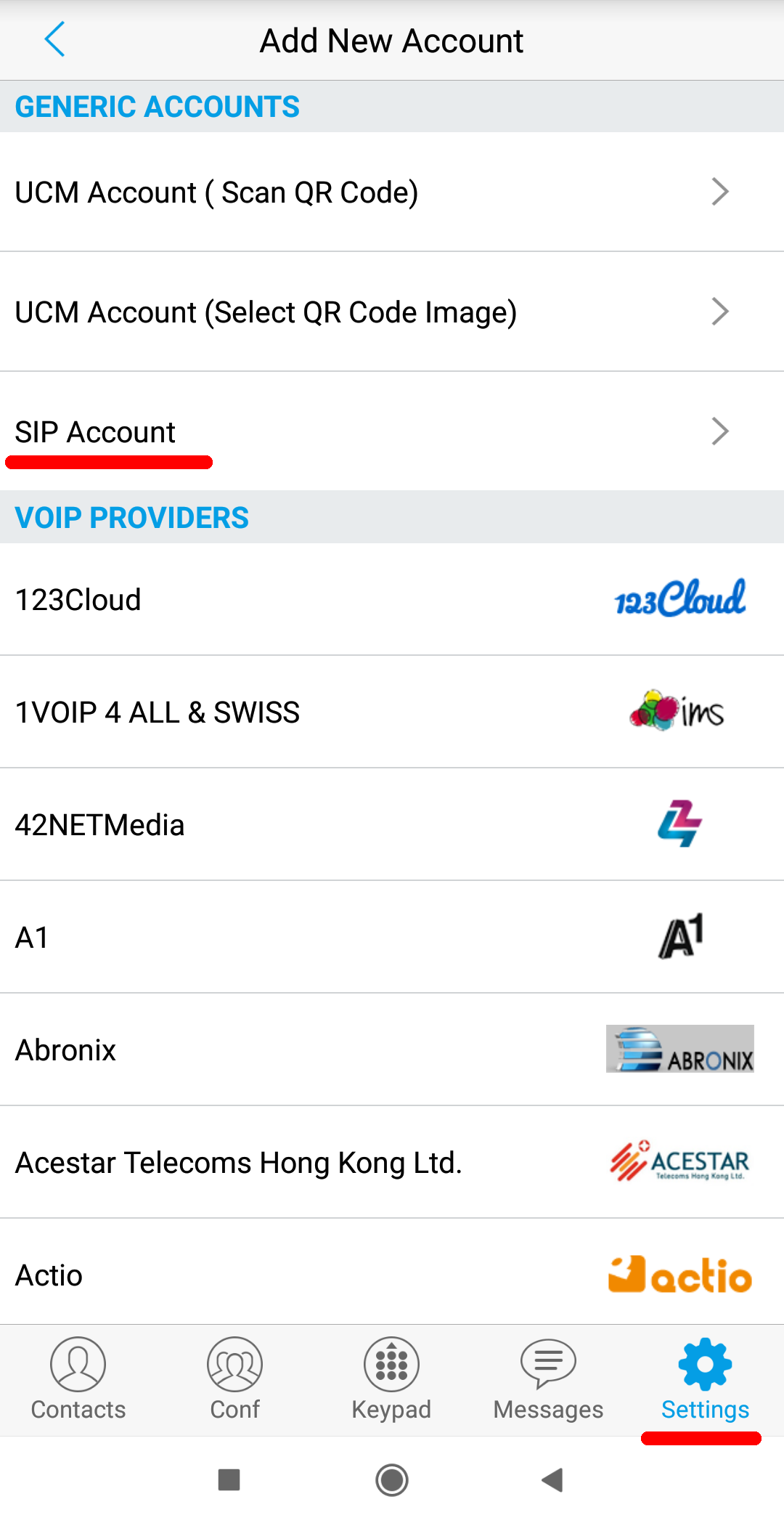Image resolution: width=784 pixels, height=1523 pixels.
Task: Select 42NETMedia from VoIP providers
Action: coord(100,825)
